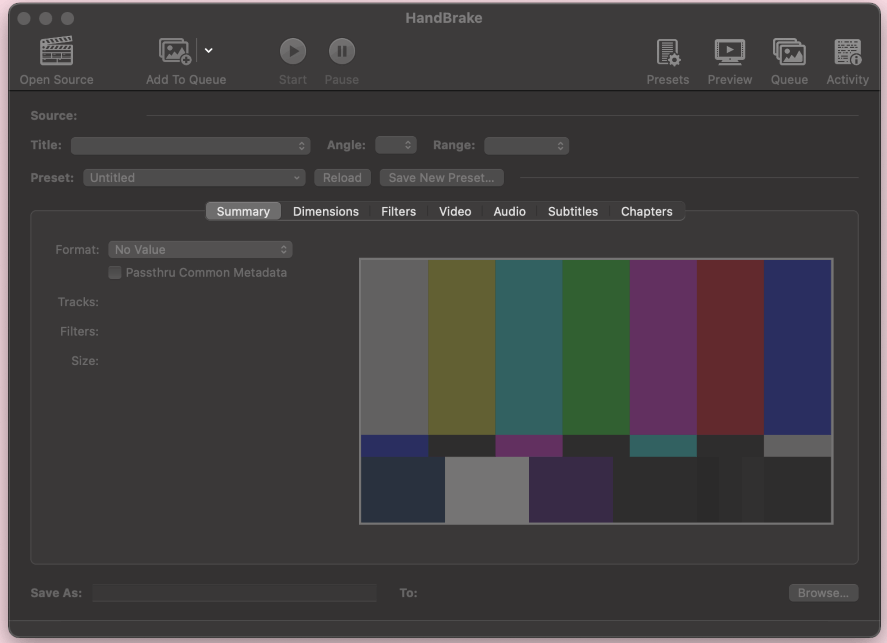887x643 pixels.
Task: Open the Preview window icon
Action: point(730,52)
